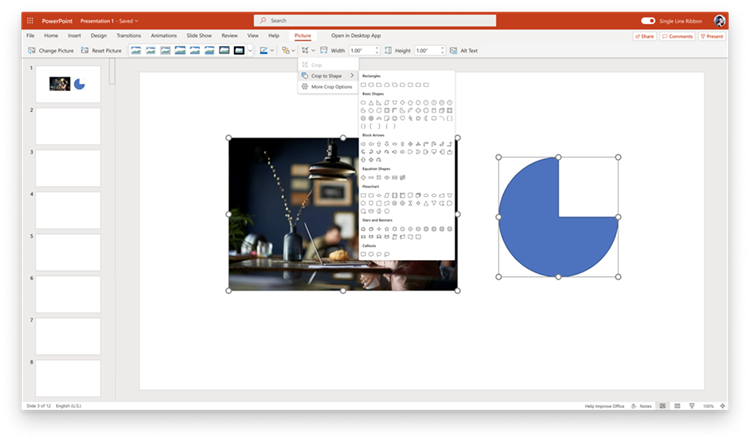Screen dimensions: 750x441
Task: Switch to the Insert tab
Action: tap(74, 35)
